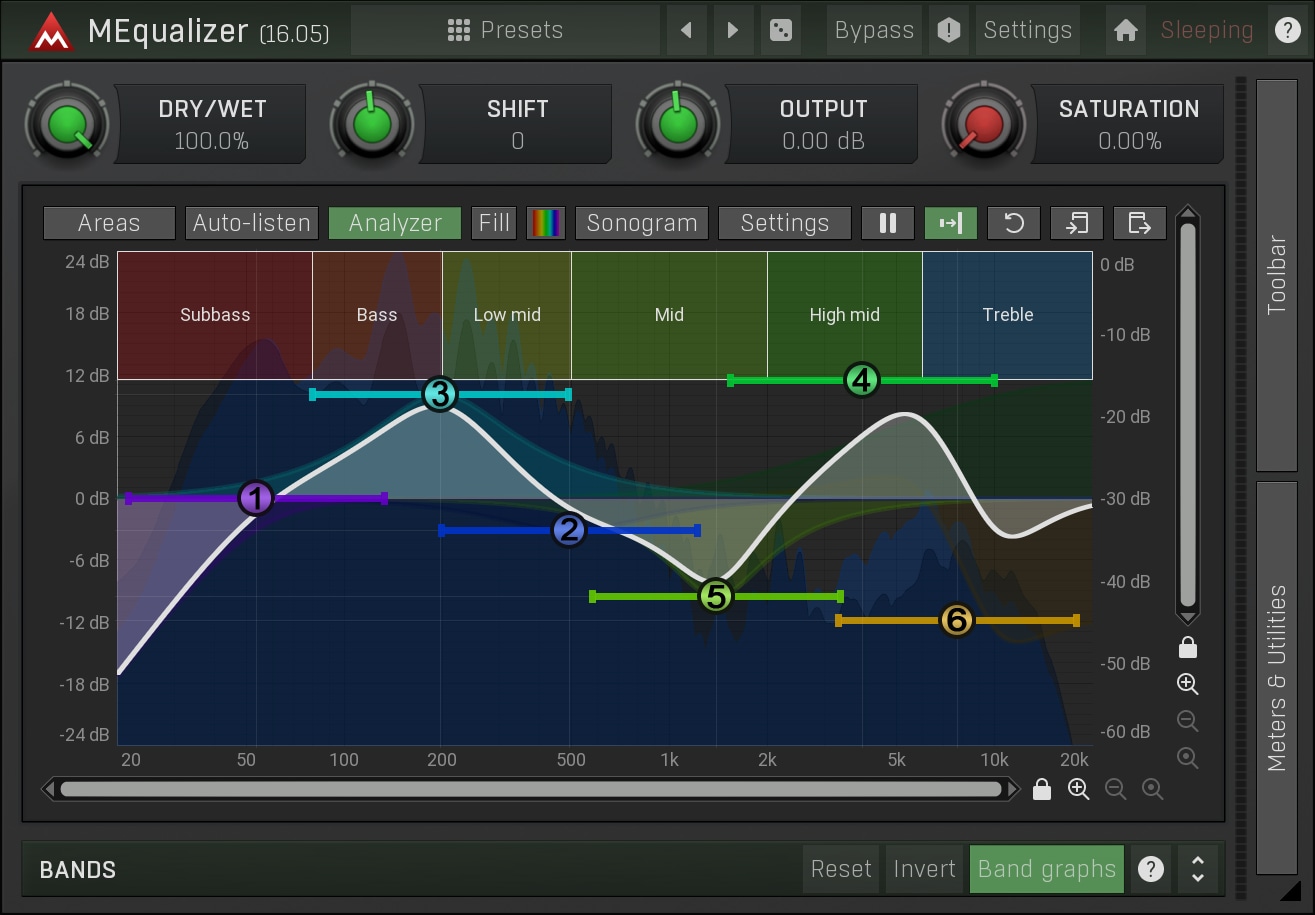This screenshot has width=1315, height=915.
Task: Open BANDS help question mark icon
Action: pyautogui.click(x=1151, y=869)
